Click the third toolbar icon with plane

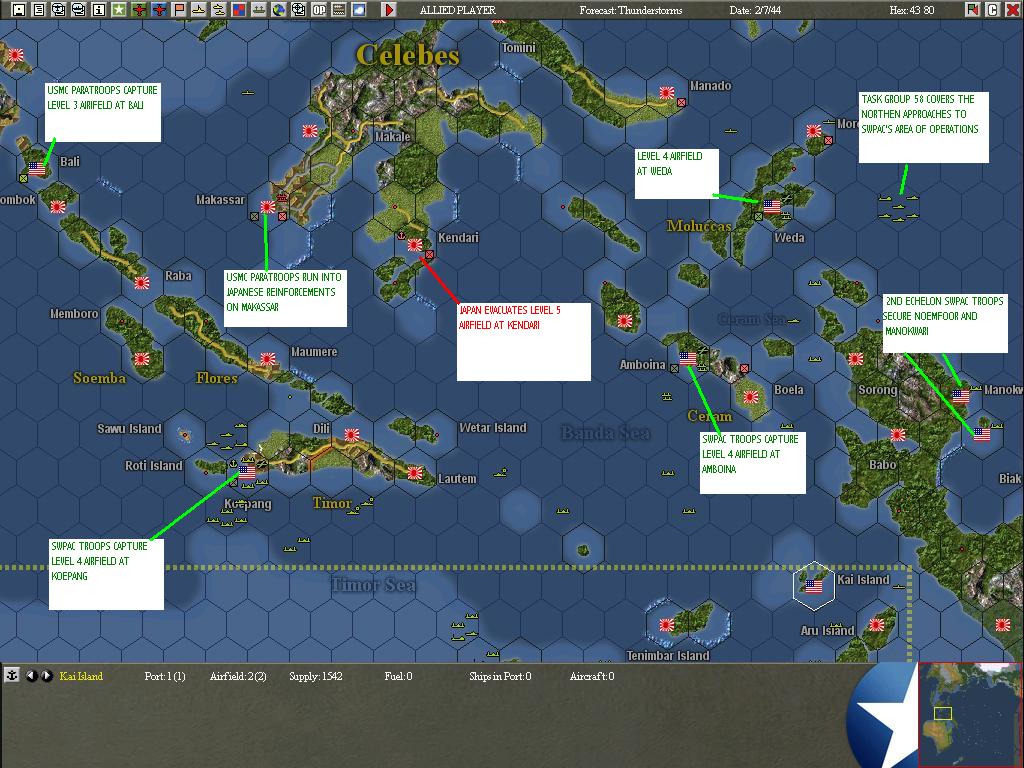coord(59,10)
